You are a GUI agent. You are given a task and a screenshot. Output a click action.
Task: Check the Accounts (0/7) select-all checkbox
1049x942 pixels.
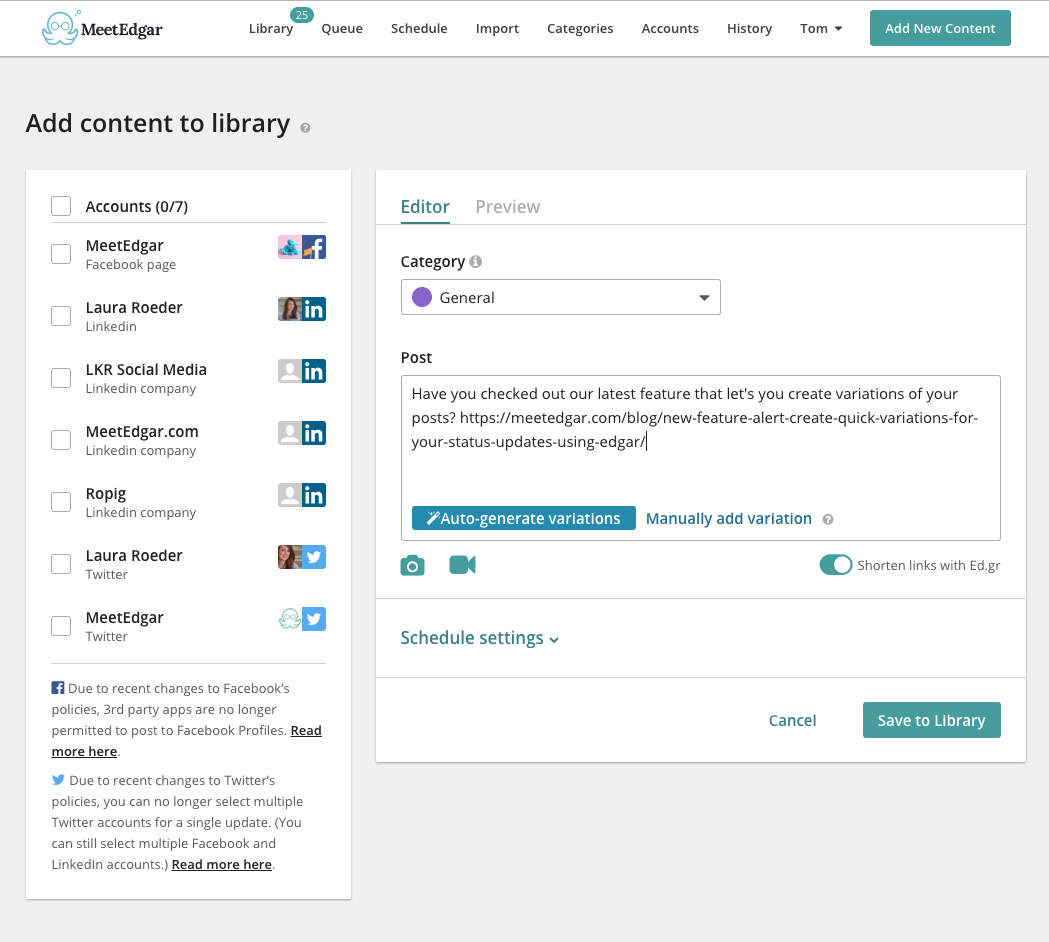pos(61,206)
